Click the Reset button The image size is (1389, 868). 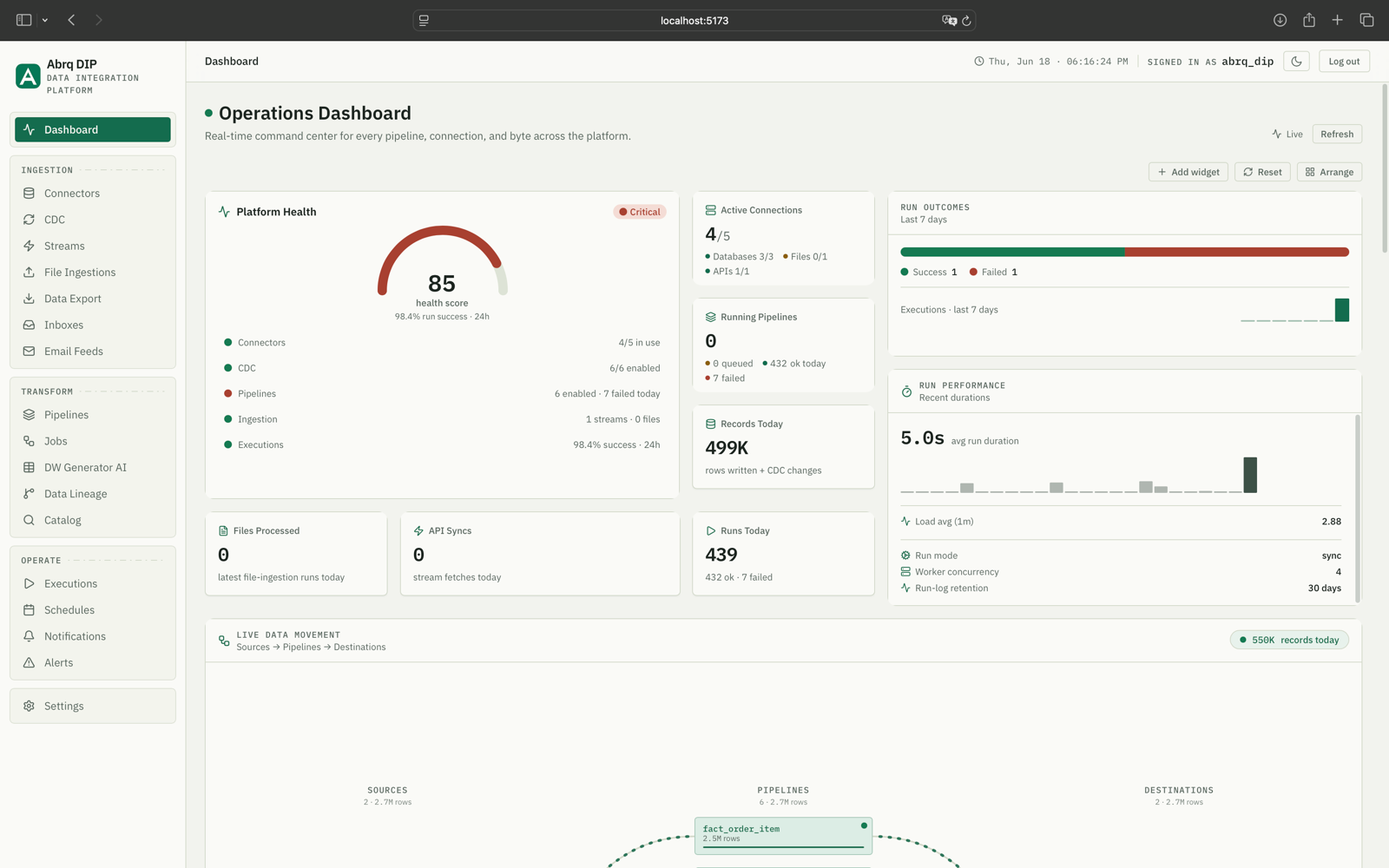pos(1262,172)
